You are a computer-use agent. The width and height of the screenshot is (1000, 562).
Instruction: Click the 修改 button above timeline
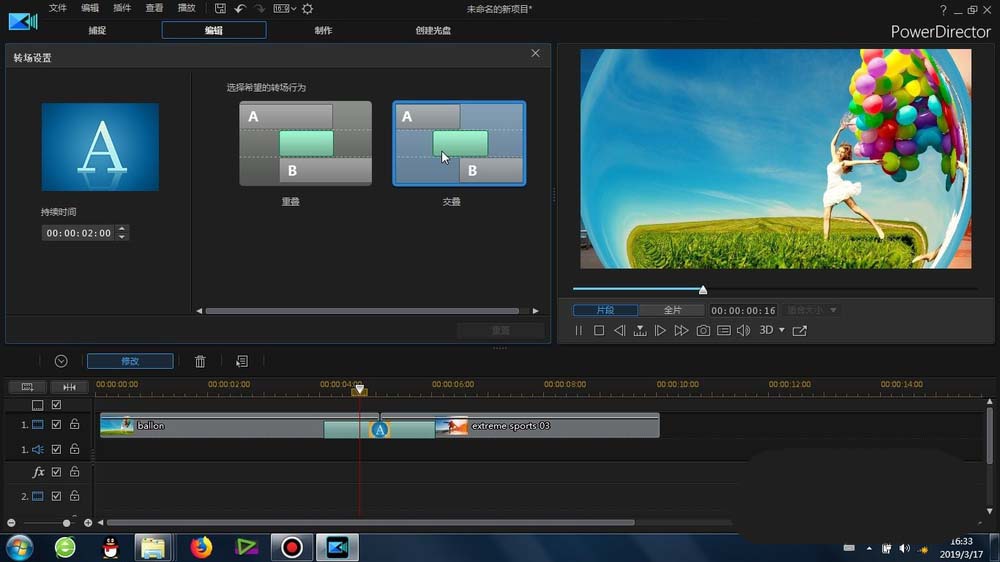click(x=130, y=361)
